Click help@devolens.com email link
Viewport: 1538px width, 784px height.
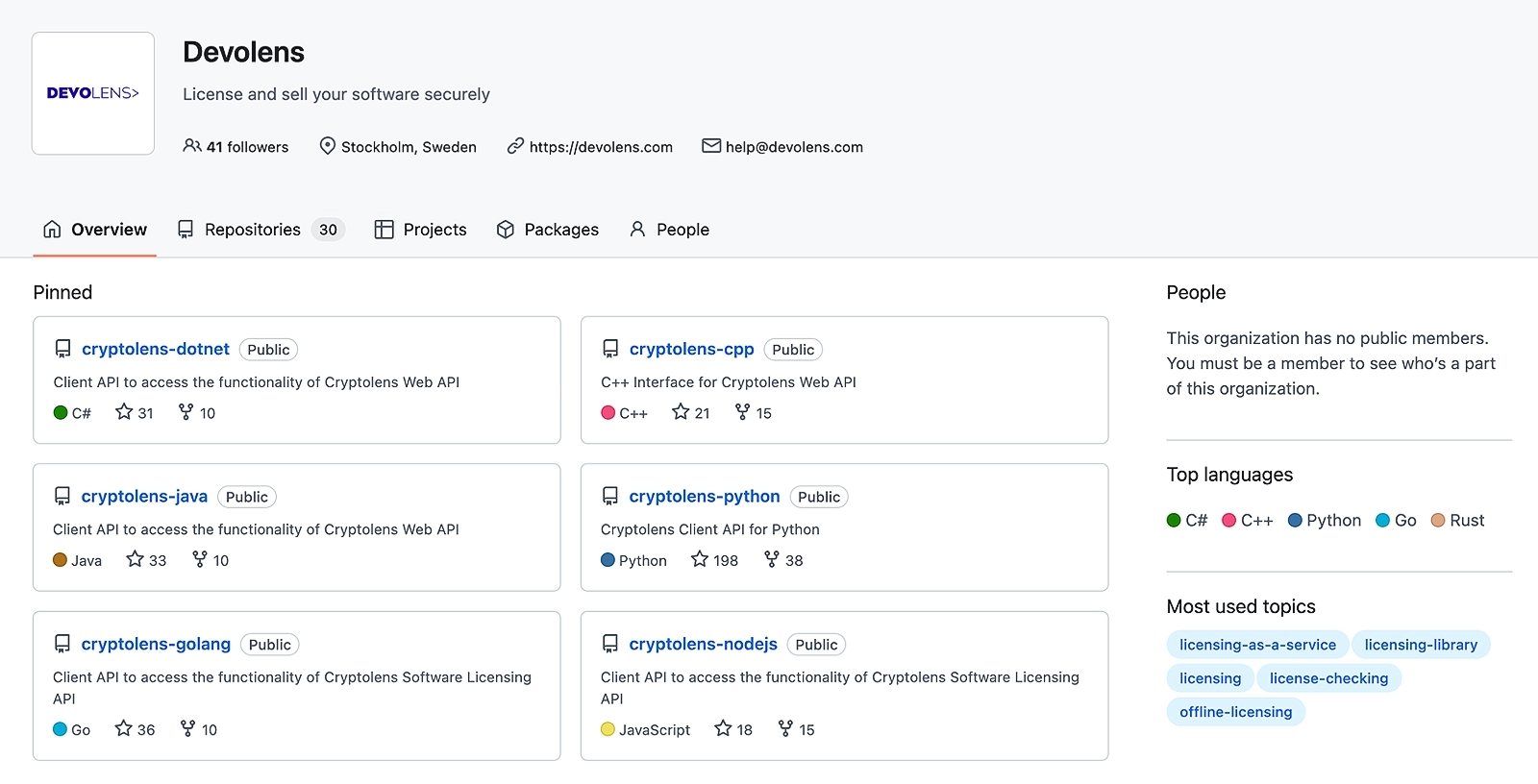[x=794, y=147]
